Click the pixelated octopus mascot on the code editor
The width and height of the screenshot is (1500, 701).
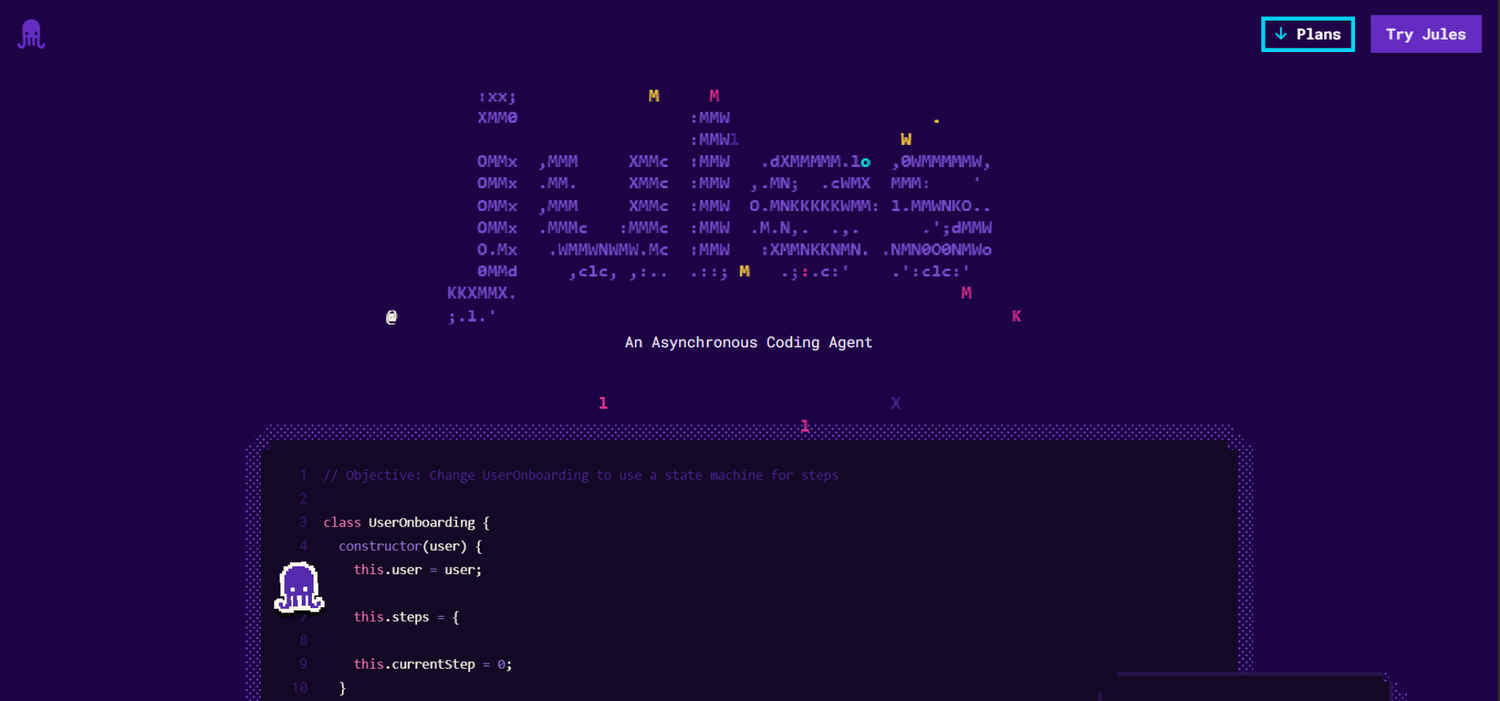click(299, 586)
